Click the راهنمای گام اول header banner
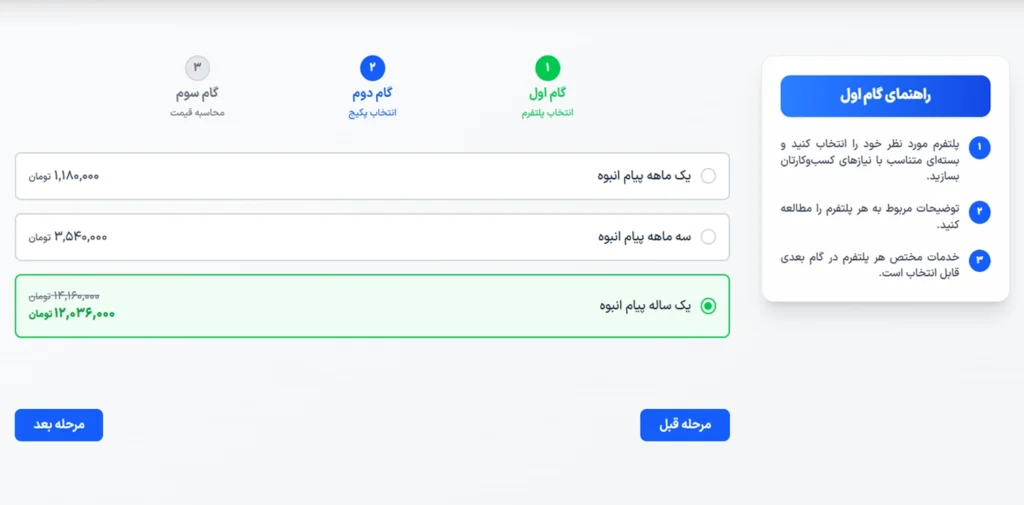 [x=885, y=96]
